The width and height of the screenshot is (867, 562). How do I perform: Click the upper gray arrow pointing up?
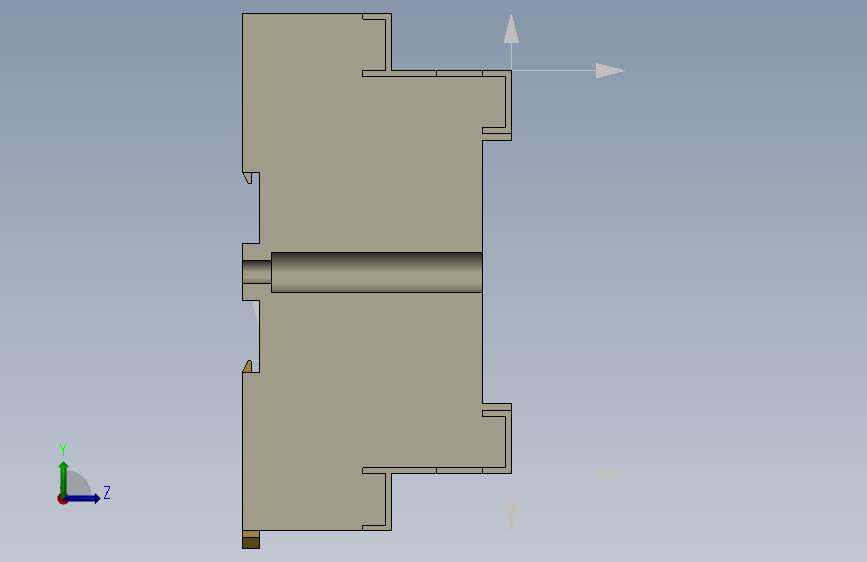click(x=511, y=29)
